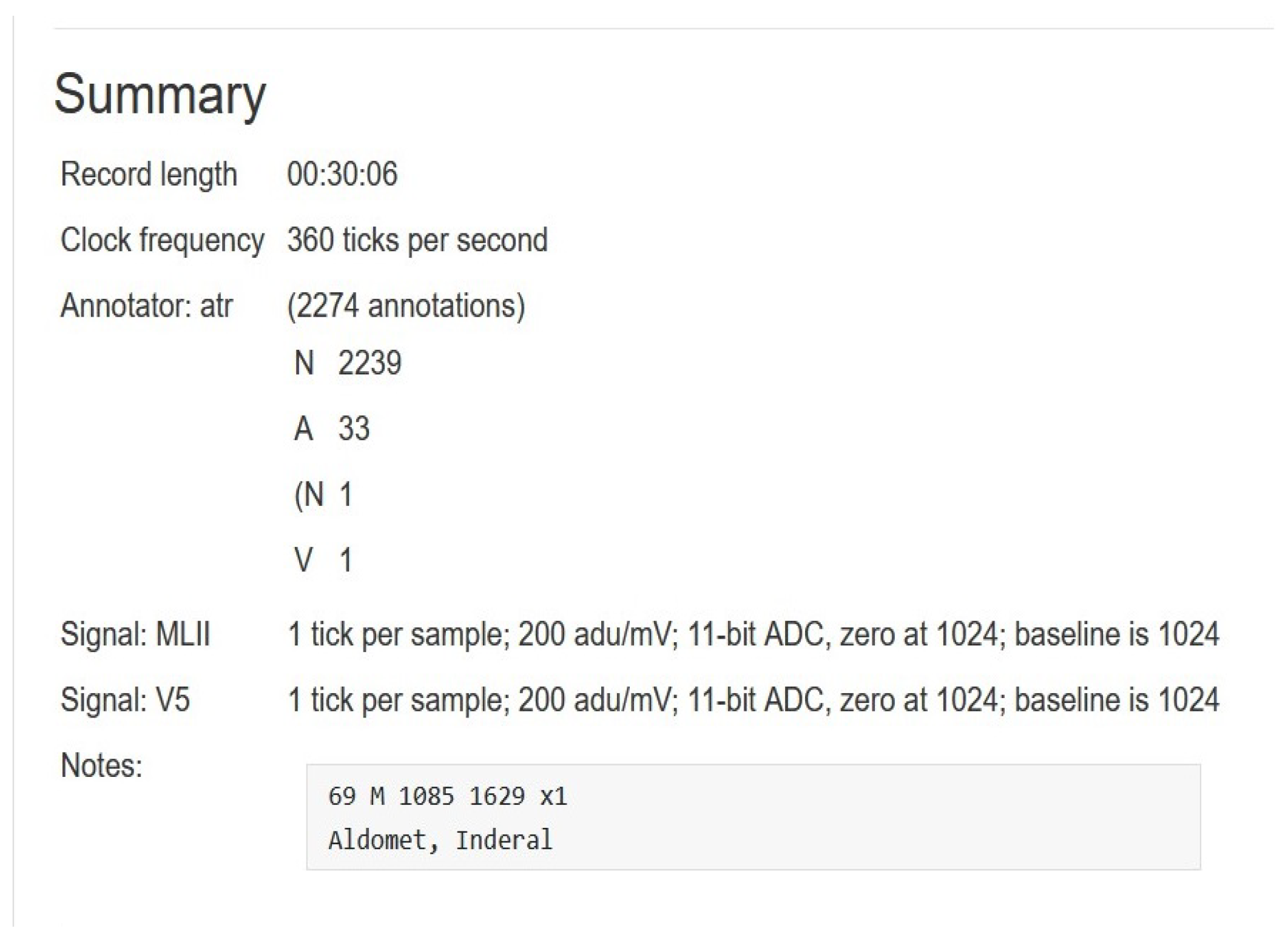The width and height of the screenshot is (1288, 937).
Task: Click the Clock frequency label
Action: pos(162,240)
